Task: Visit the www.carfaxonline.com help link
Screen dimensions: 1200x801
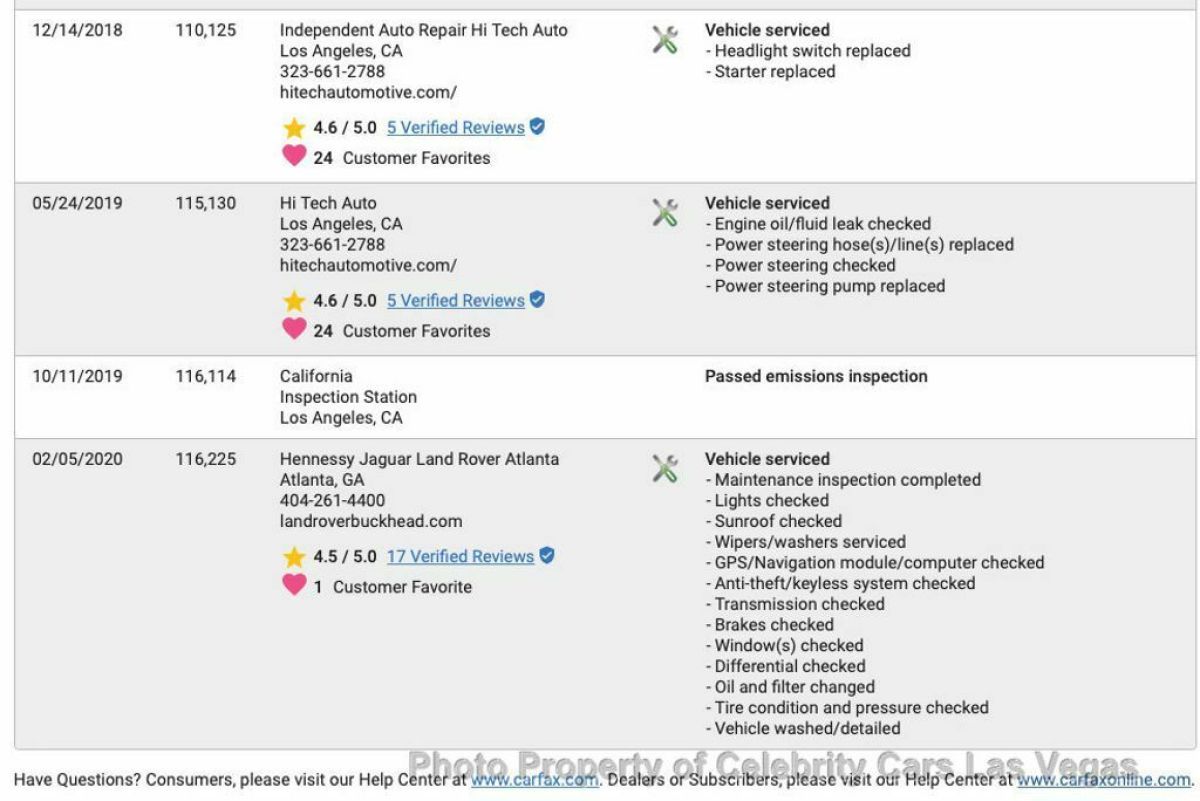Action: tap(1103, 780)
